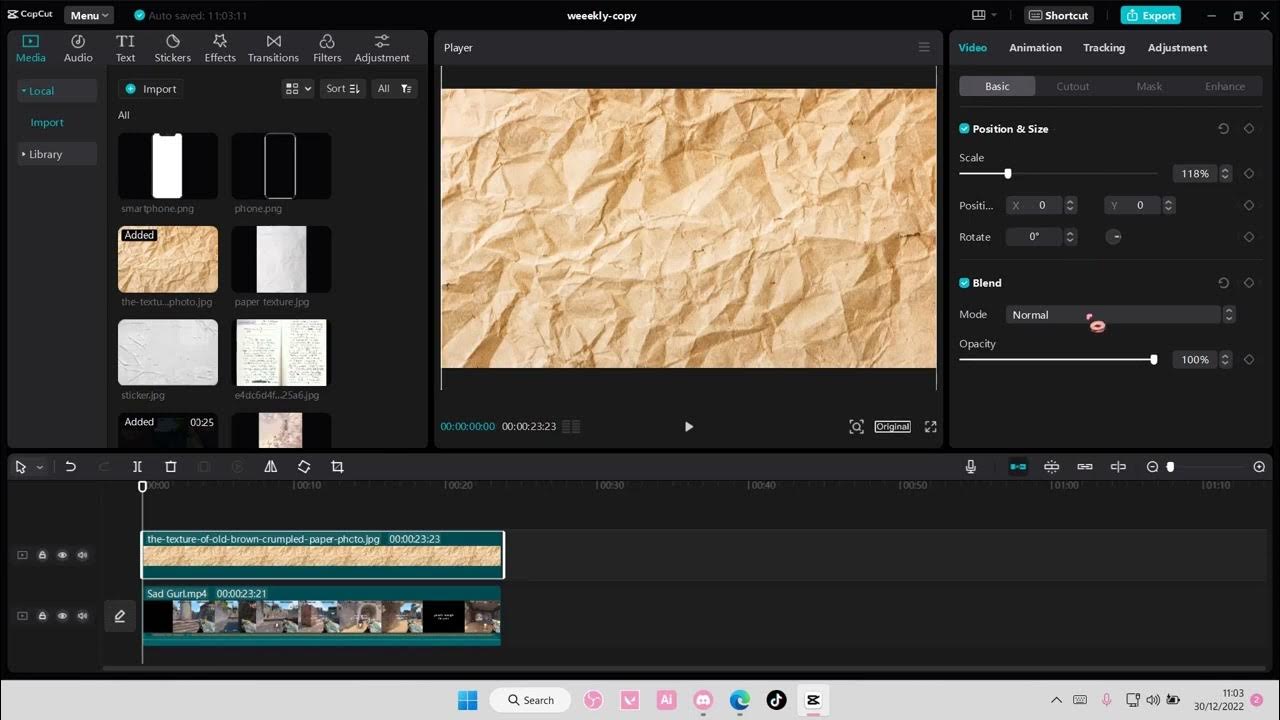Select the smartphone.png thumbnail
The image size is (1280, 720).
click(168, 166)
